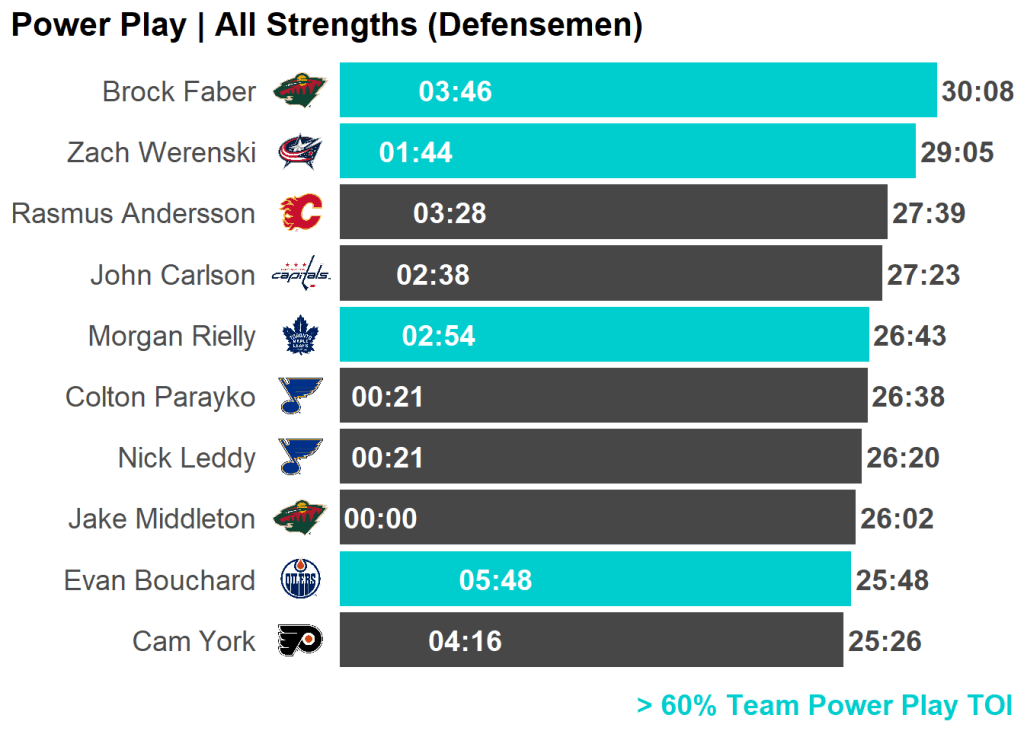Click the Edmonton Oilers logo
1024x731 pixels.
coord(299,580)
